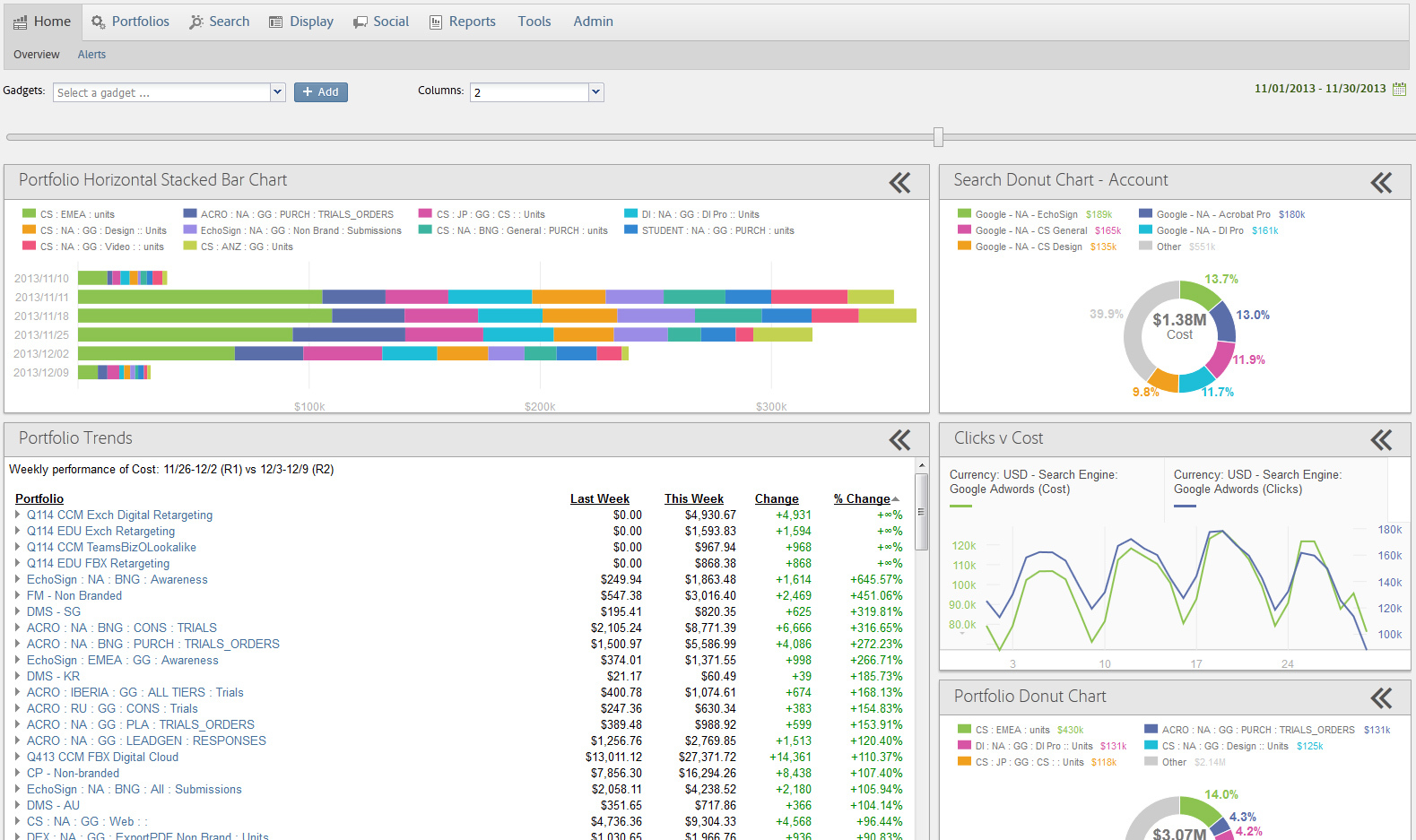Click the $1.38M Cost donut center
Screen dimensions: 1416x840
[x=1179, y=326]
